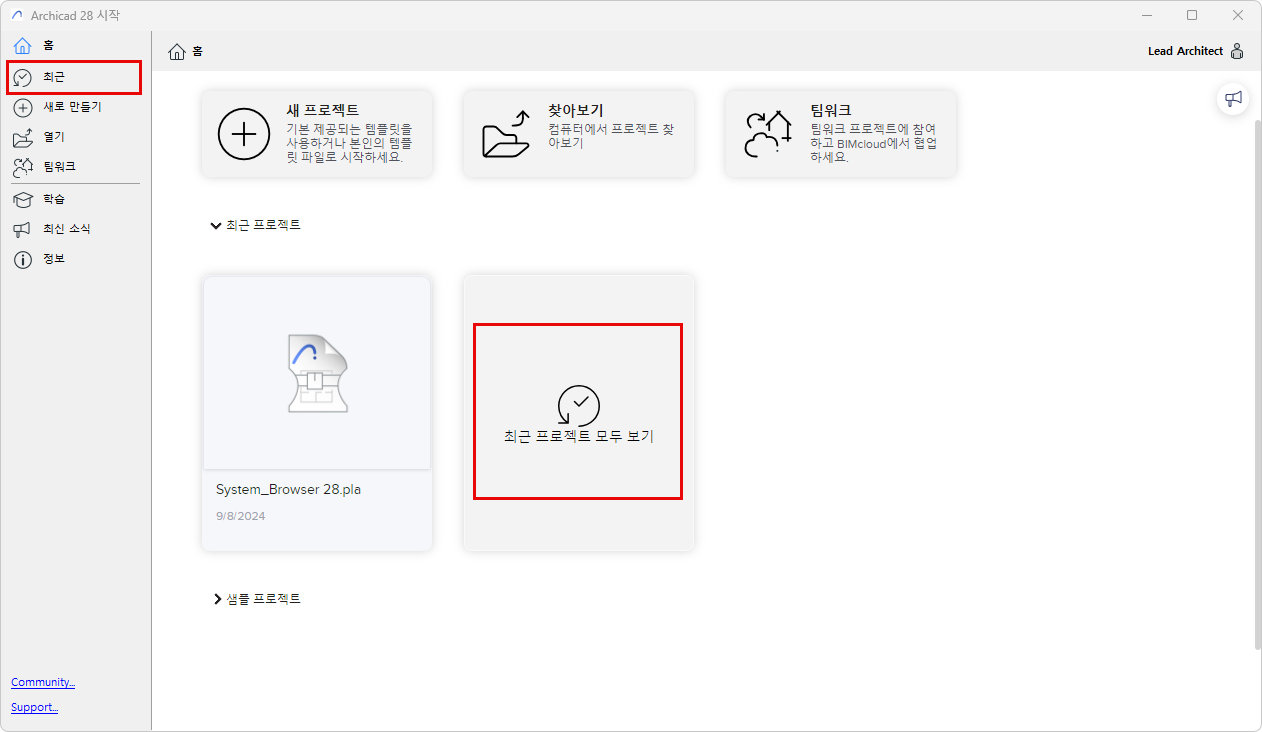The width and height of the screenshot is (1262, 732).
Task: Maximize the Archicad 28 window
Action: [x=1192, y=15]
